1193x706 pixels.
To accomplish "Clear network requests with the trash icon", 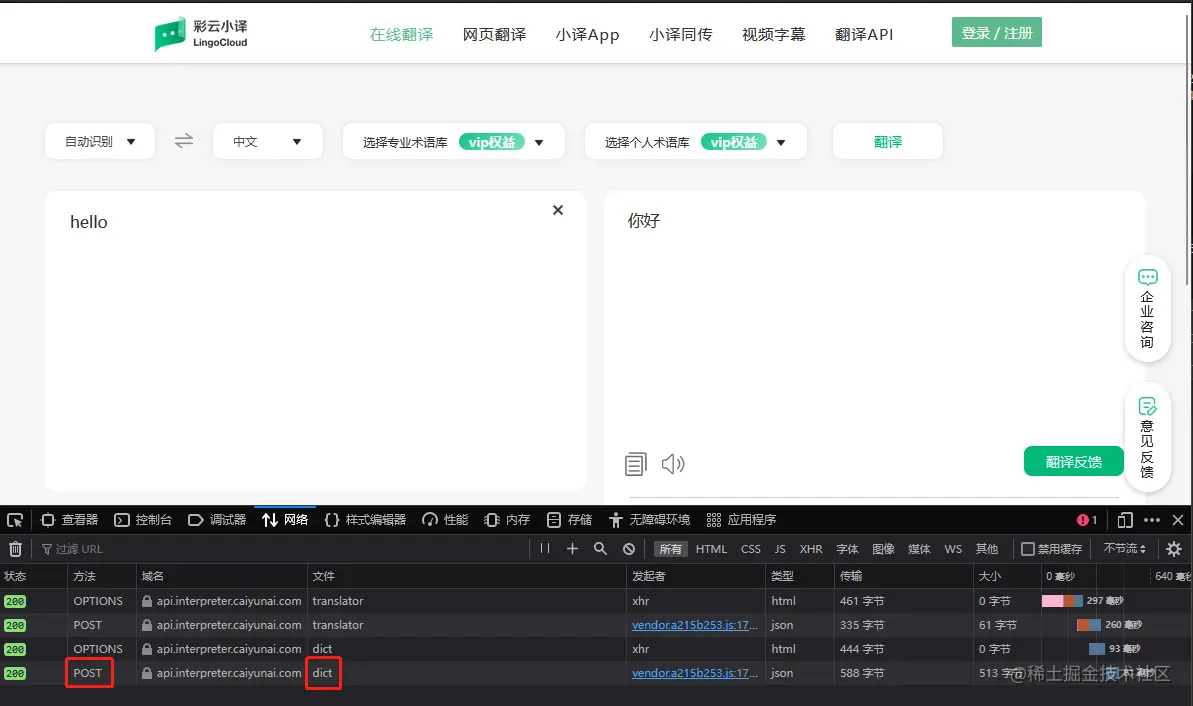I will pyautogui.click(x=15, y=548).
